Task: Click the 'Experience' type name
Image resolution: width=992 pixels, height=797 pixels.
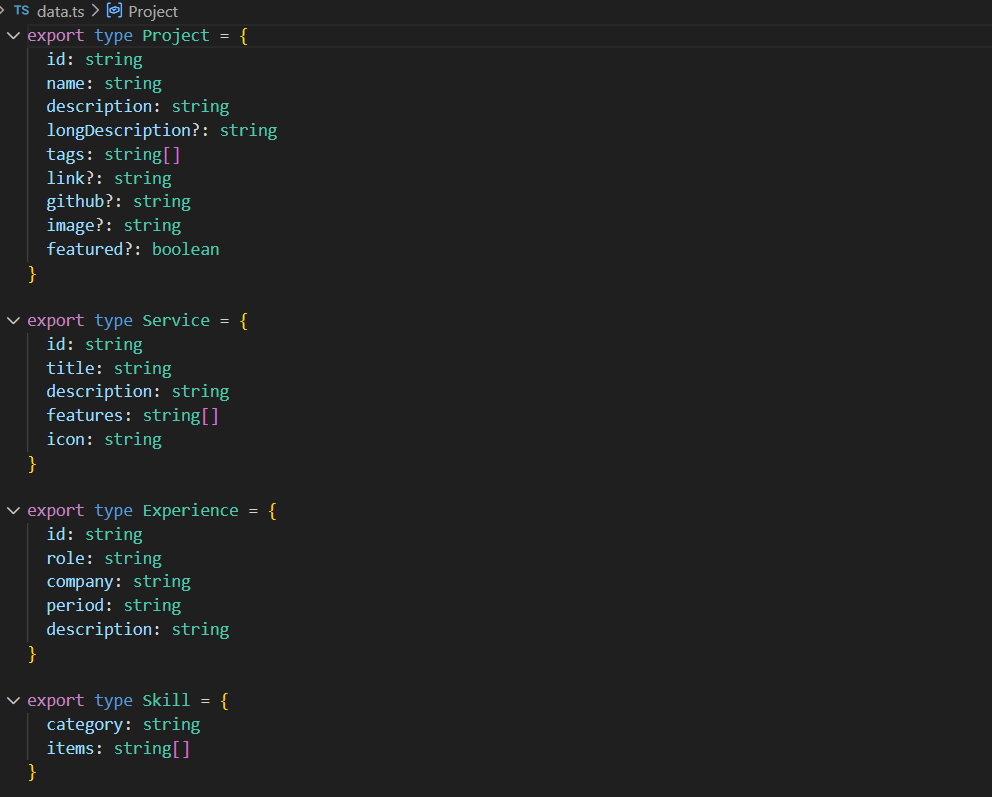Action: tap(190, 510)
